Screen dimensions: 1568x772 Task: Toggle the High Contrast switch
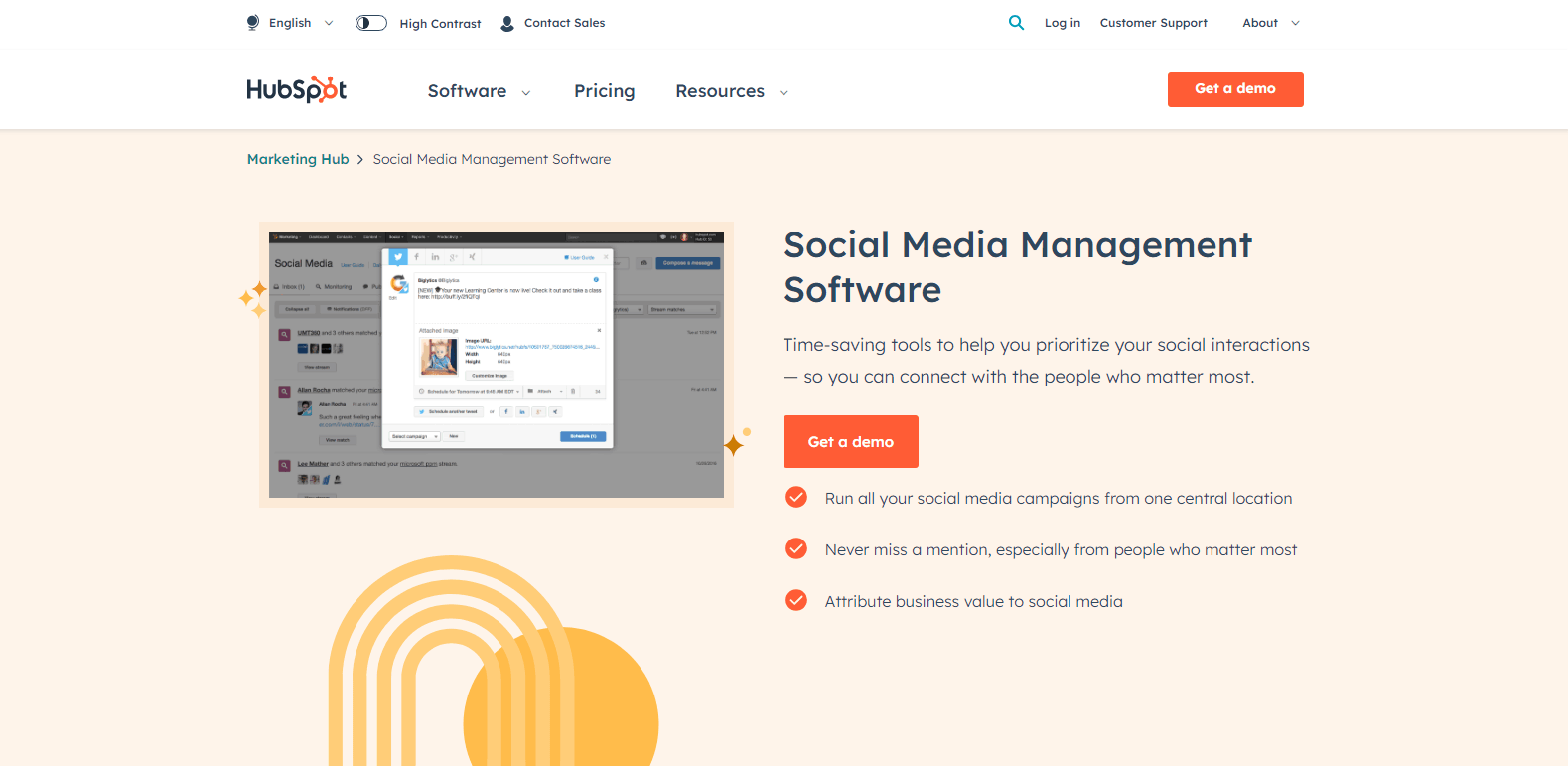371,23
